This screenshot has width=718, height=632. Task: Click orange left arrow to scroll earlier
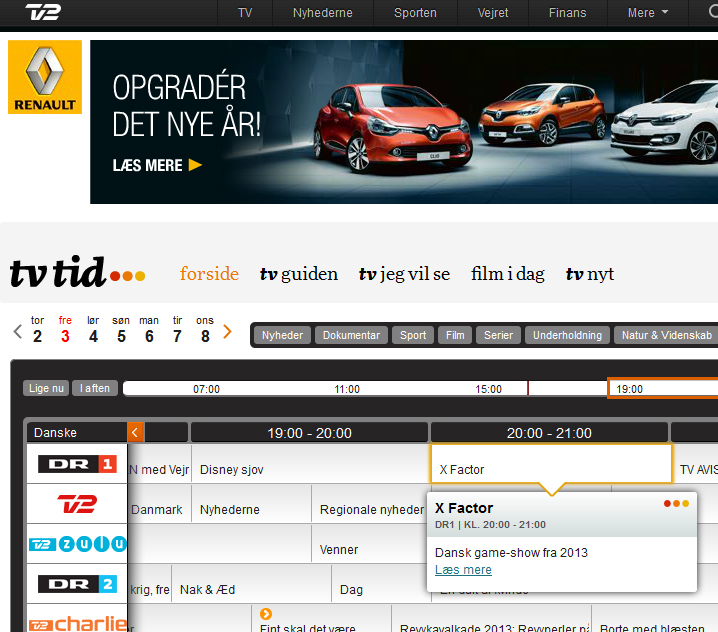coord(135,432)
